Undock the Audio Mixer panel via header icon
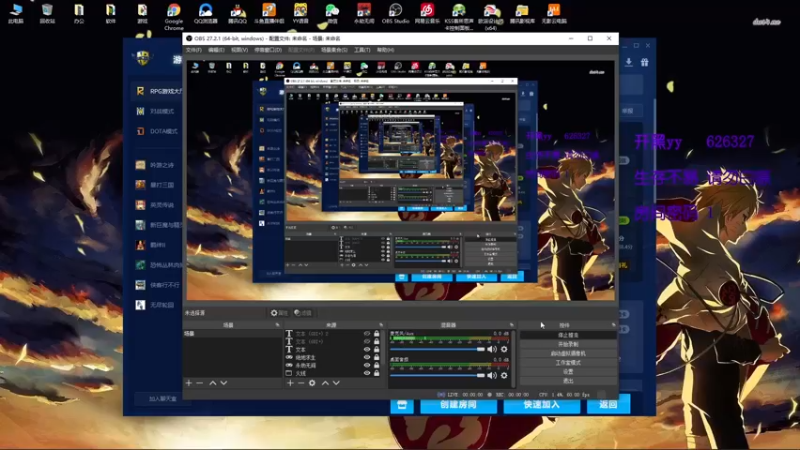 (511, 325)
